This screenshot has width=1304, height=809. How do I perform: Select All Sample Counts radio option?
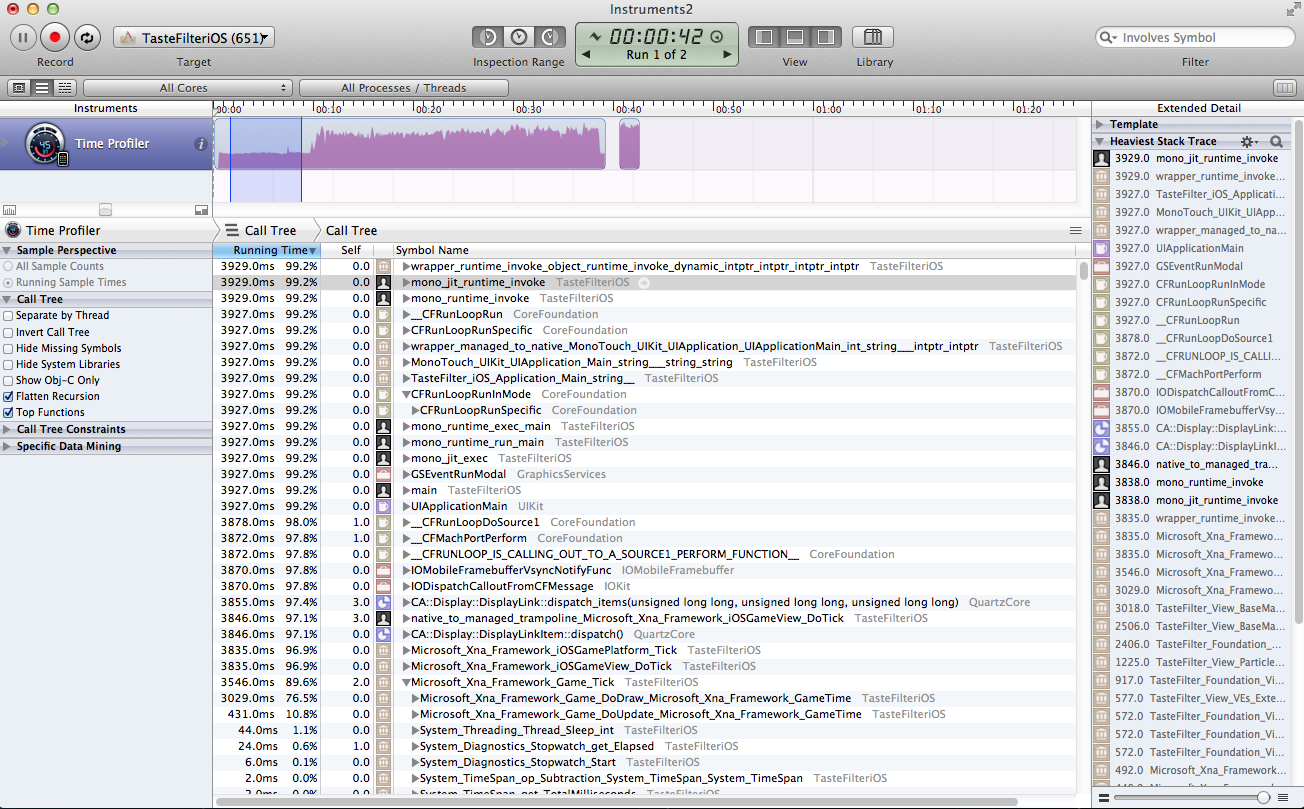9,267
